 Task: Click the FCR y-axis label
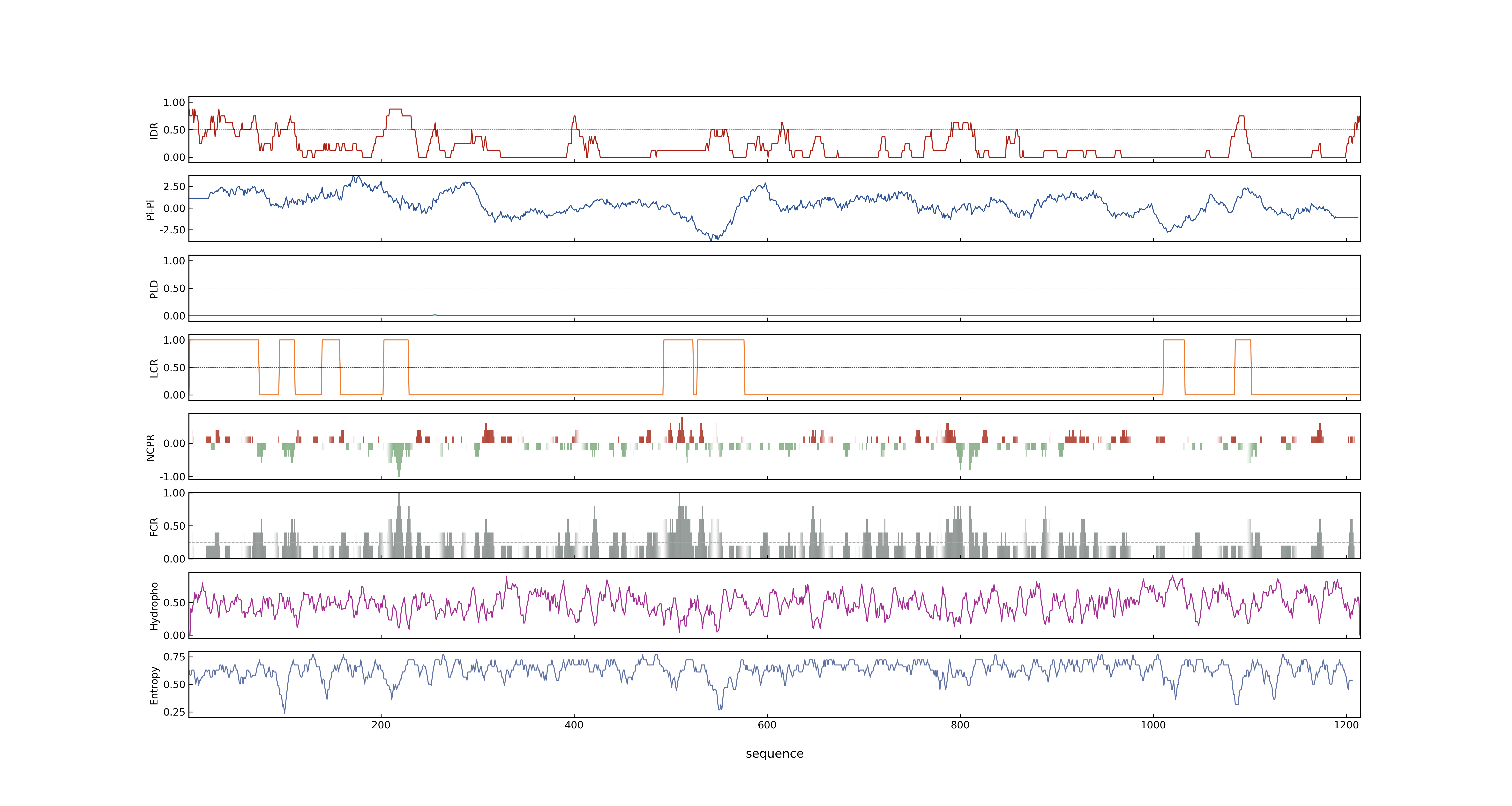154,527
